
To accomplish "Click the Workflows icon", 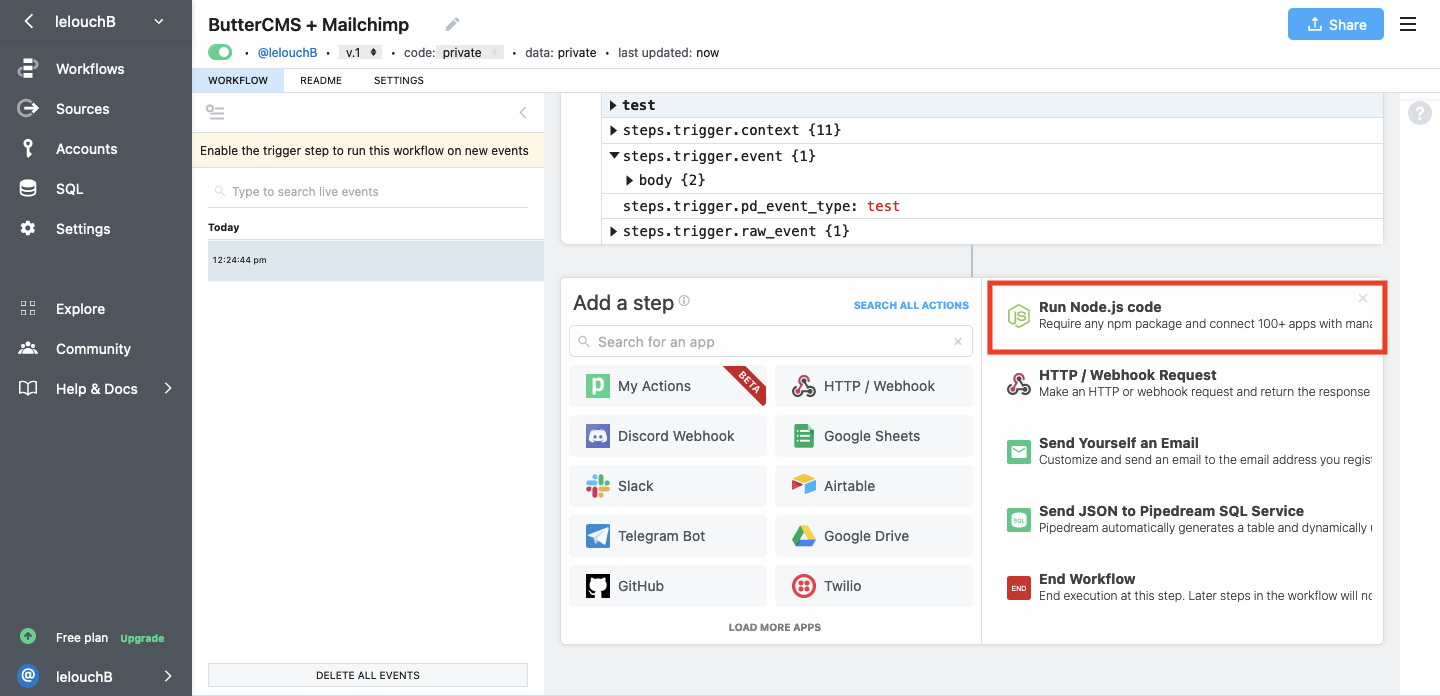I will (28, 69).
